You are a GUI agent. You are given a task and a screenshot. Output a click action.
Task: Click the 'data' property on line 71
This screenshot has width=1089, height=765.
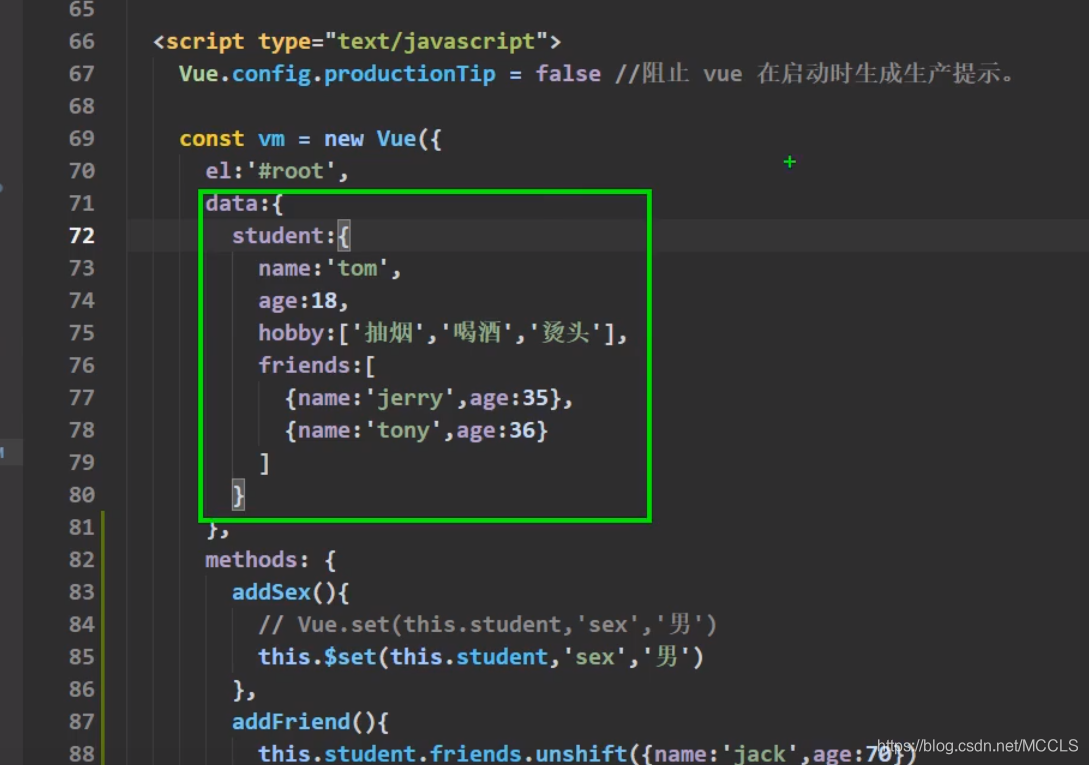[231, 204]
